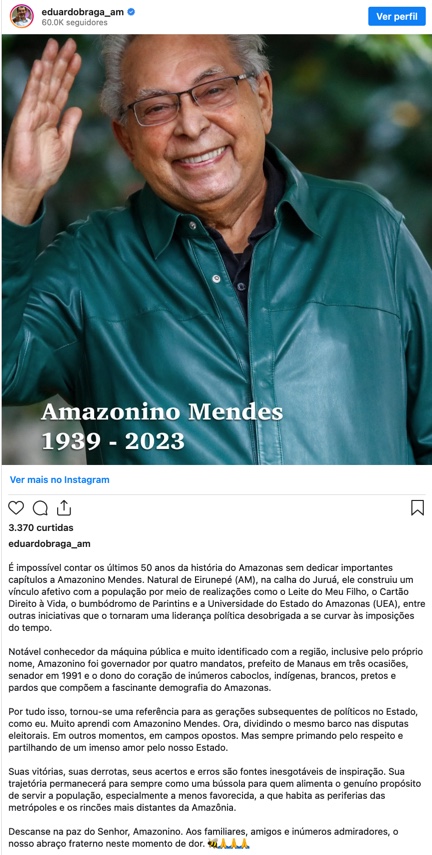This screenshot has width=432, height=855.
Task: Click the blue verified badge
Action: (131, 11)
